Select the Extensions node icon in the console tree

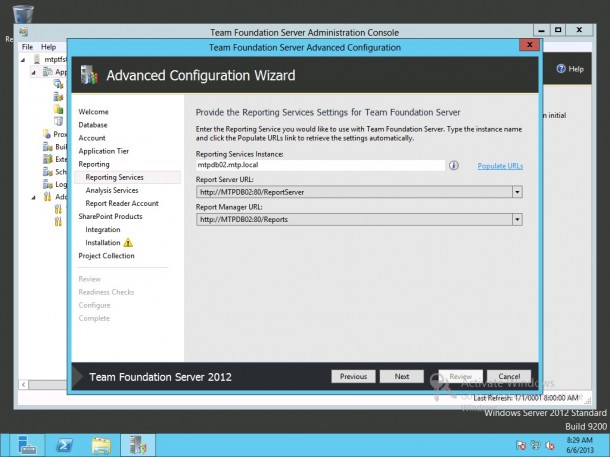(x=47, y=159)
